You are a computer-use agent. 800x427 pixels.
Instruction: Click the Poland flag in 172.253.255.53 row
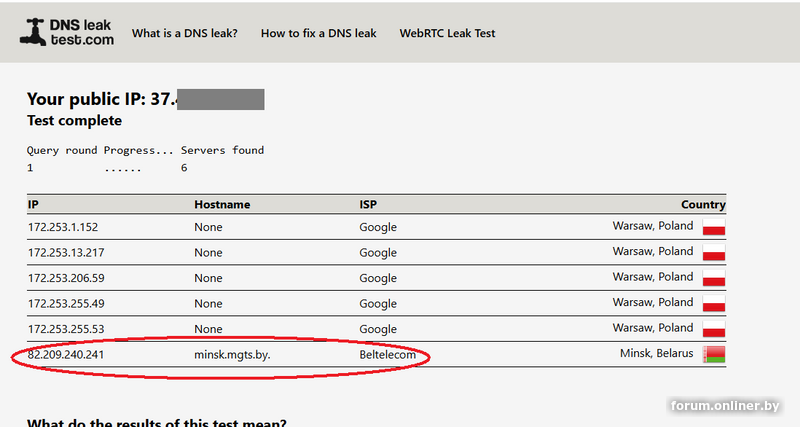click(x=714, y=329)
